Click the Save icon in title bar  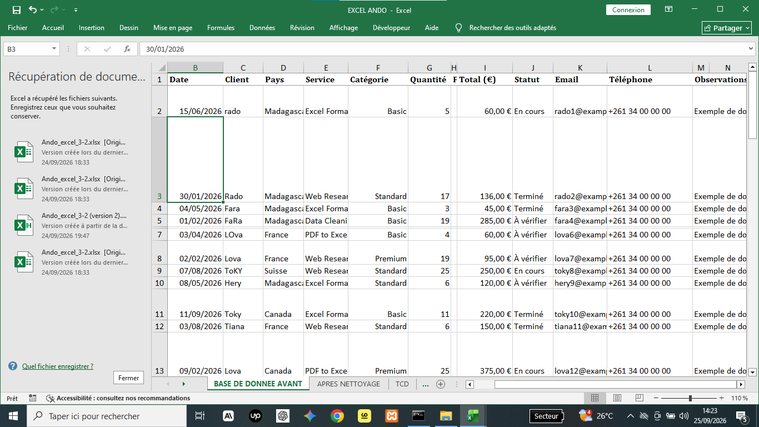pos(16,10)
